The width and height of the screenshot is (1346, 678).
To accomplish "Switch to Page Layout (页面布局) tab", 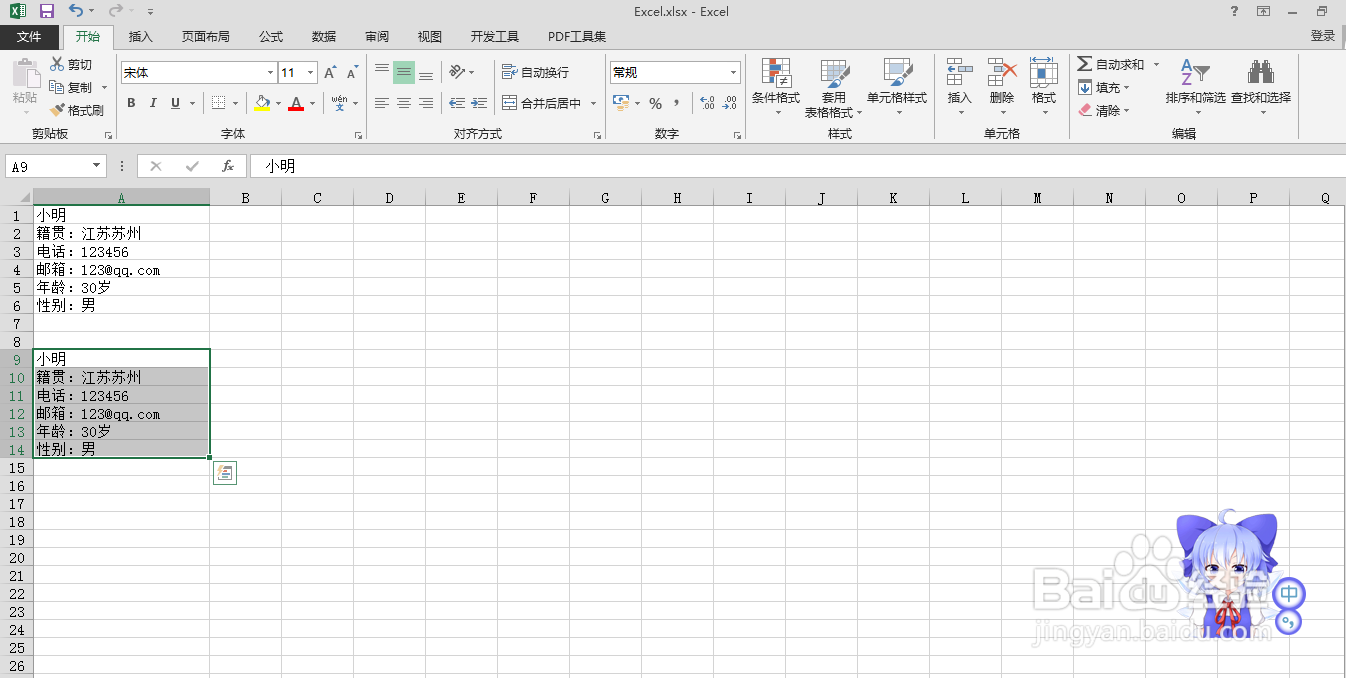I will click(205, 36).
